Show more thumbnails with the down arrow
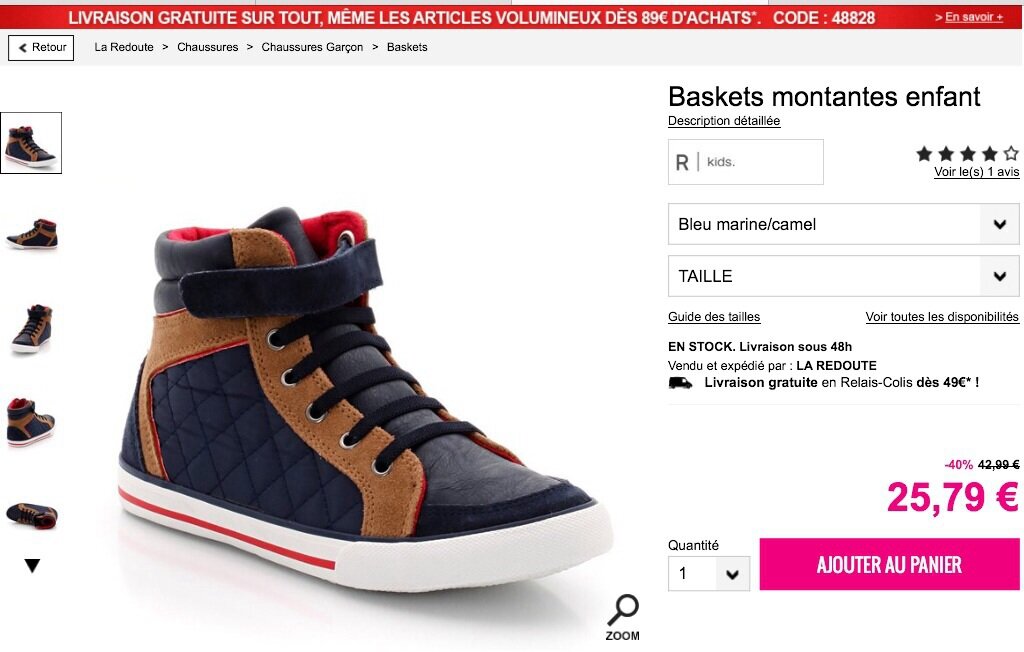Viewport: 1024px width, 652px height. point(32,566)
